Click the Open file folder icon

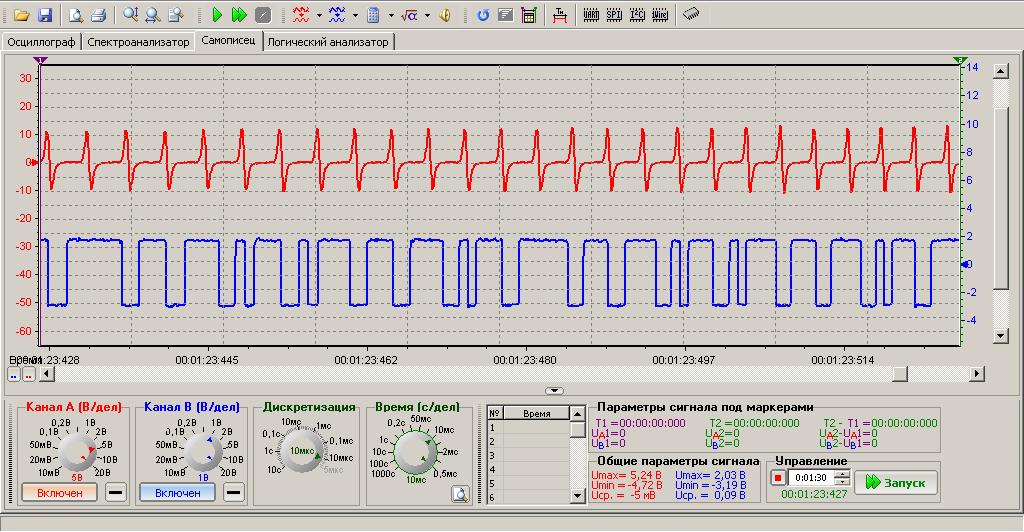20,15
